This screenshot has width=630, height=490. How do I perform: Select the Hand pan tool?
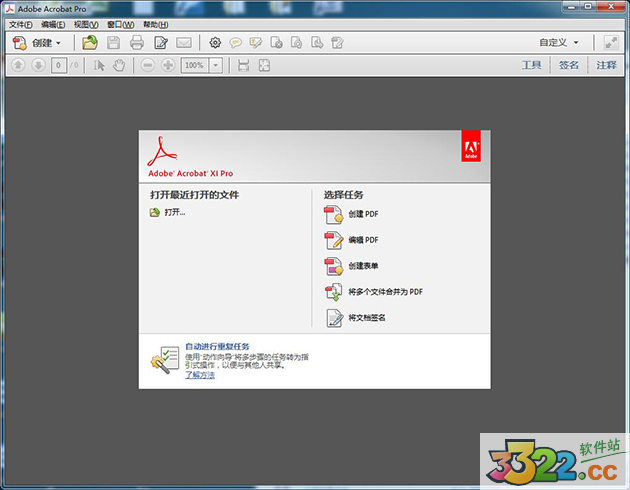click(x=119, y=65)
